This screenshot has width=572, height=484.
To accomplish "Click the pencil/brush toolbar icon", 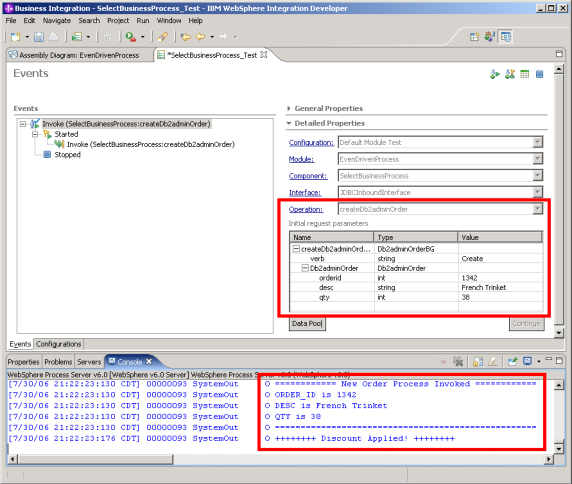I will (163, 36).
